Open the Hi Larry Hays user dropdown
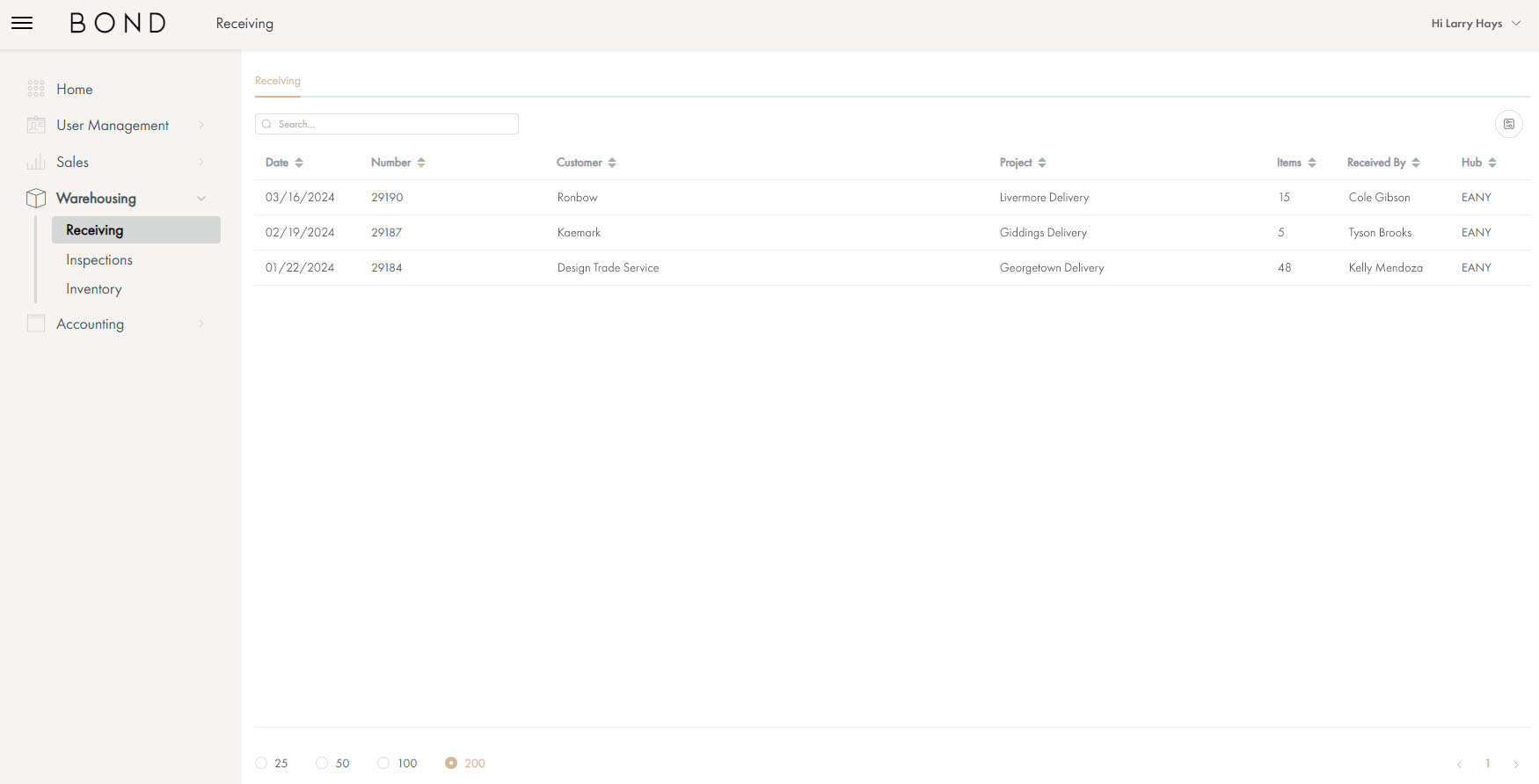This screenshot has height=784, width=1539. click(x=1475, y=24)
